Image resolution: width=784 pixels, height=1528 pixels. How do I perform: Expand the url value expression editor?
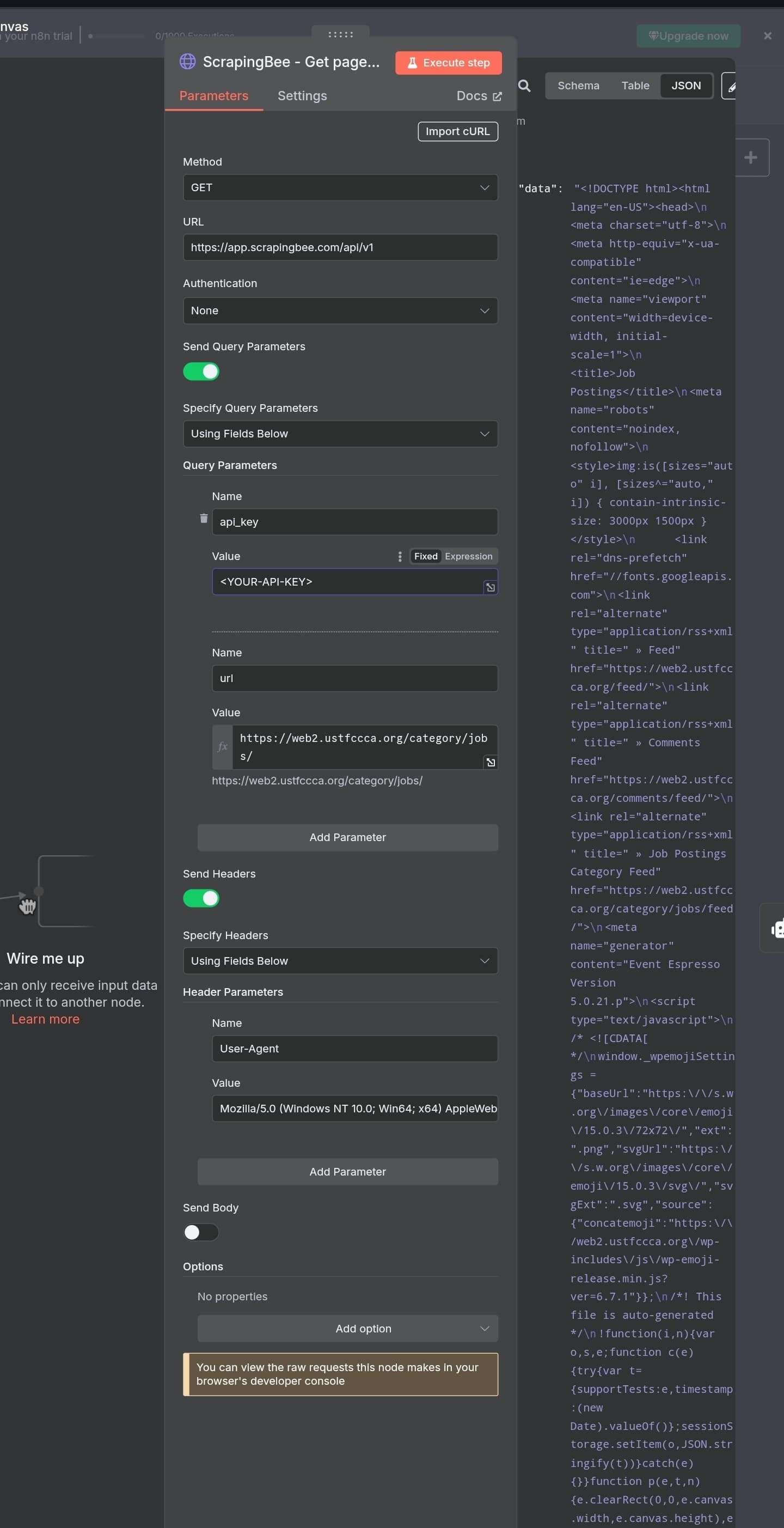coord(491,762)
